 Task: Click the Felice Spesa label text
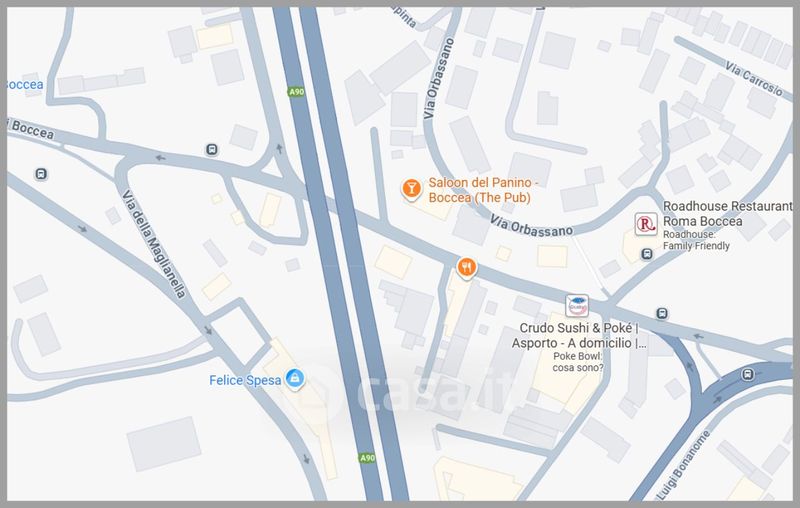pyautogui.click(x=245, y=380)
